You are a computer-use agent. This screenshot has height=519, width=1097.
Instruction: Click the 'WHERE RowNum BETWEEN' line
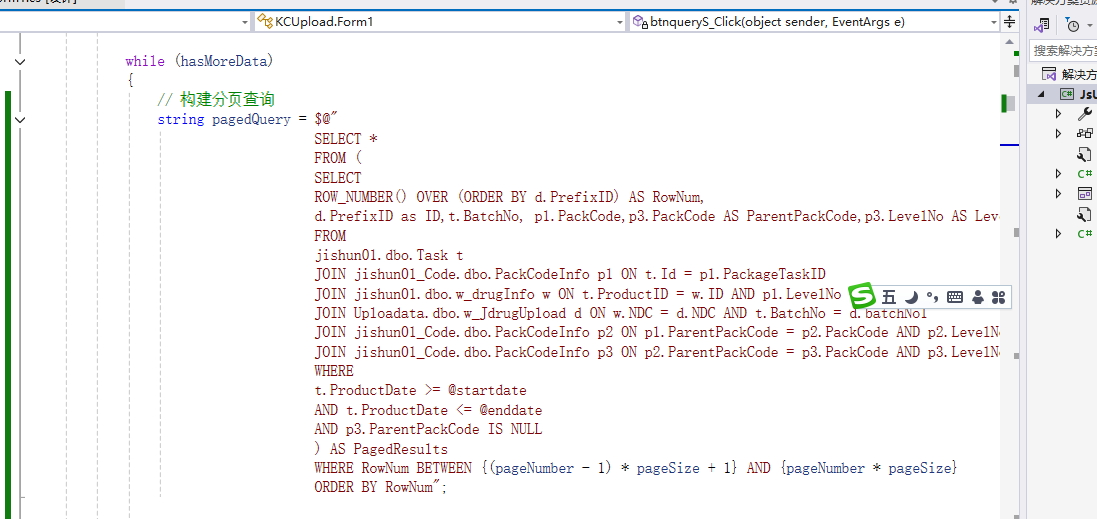pyautogui.click(x=635, y=468)
